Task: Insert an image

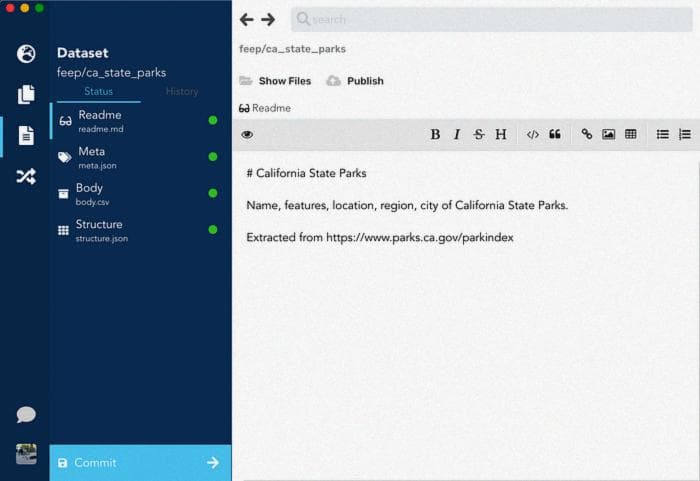Action: pyautogui.click(x=608, y=134)
